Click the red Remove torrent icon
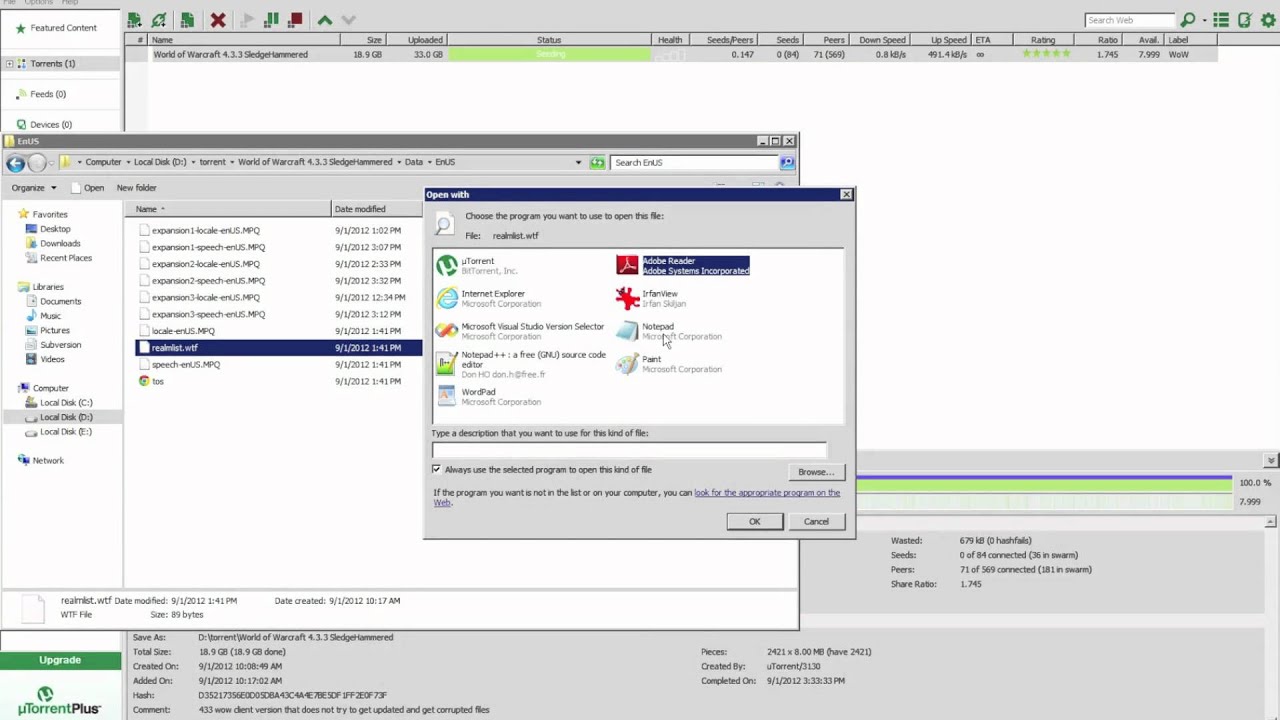The image size is (1280, 720). 218,19
